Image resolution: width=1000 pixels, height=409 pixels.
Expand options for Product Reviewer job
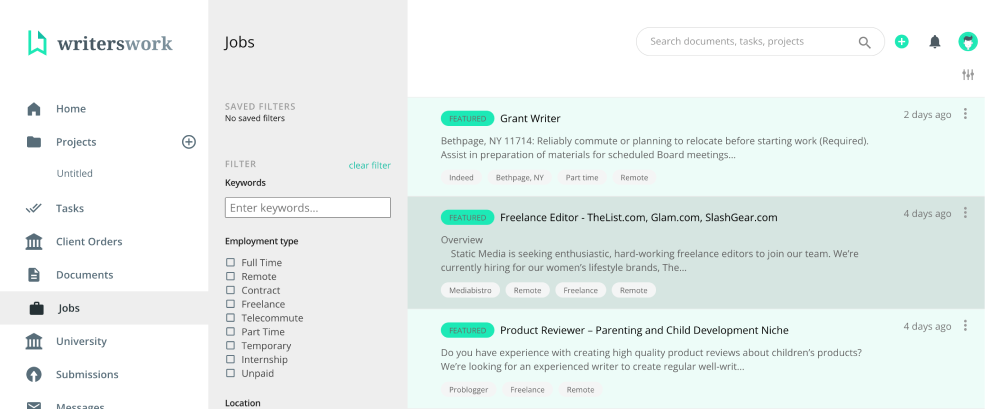pos(966,326)
